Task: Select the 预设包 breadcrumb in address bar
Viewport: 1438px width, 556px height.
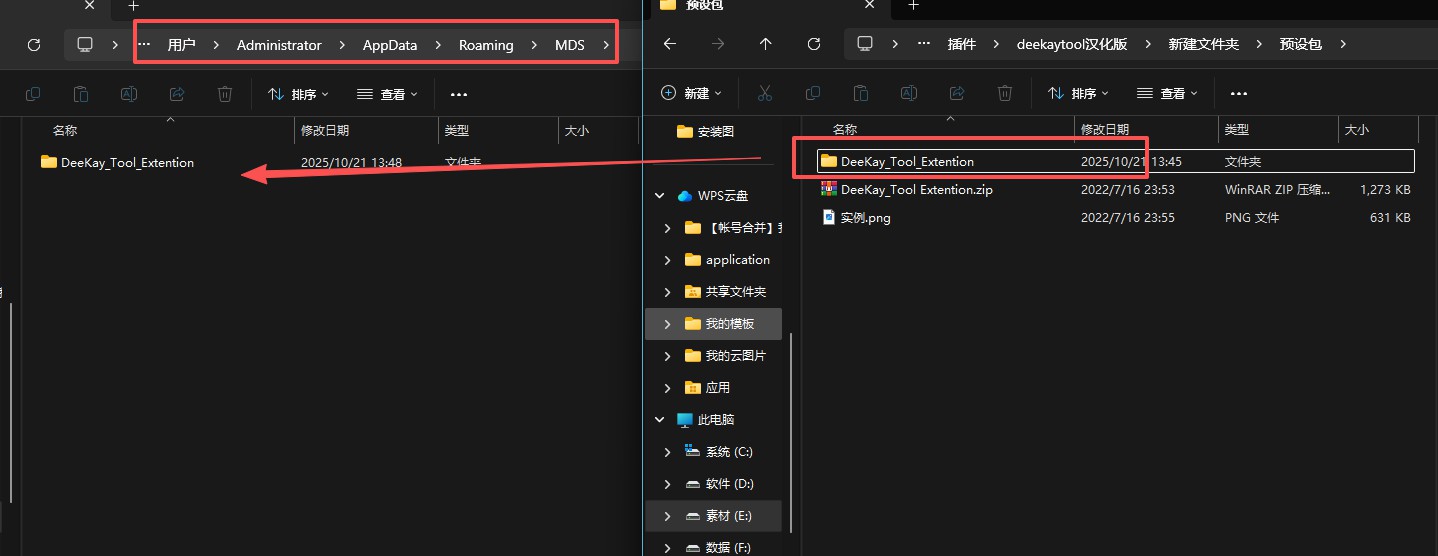Action: [x=1301, y=44]
